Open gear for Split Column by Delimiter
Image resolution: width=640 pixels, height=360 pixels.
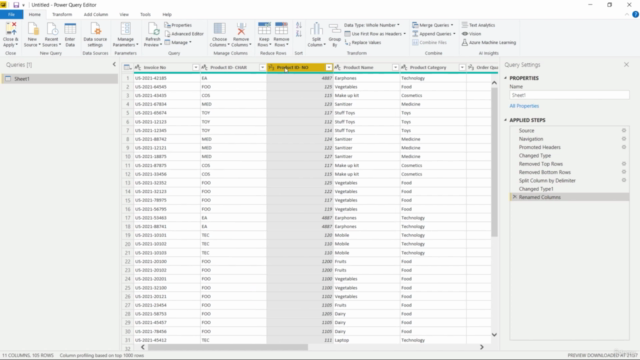(624, 180)
